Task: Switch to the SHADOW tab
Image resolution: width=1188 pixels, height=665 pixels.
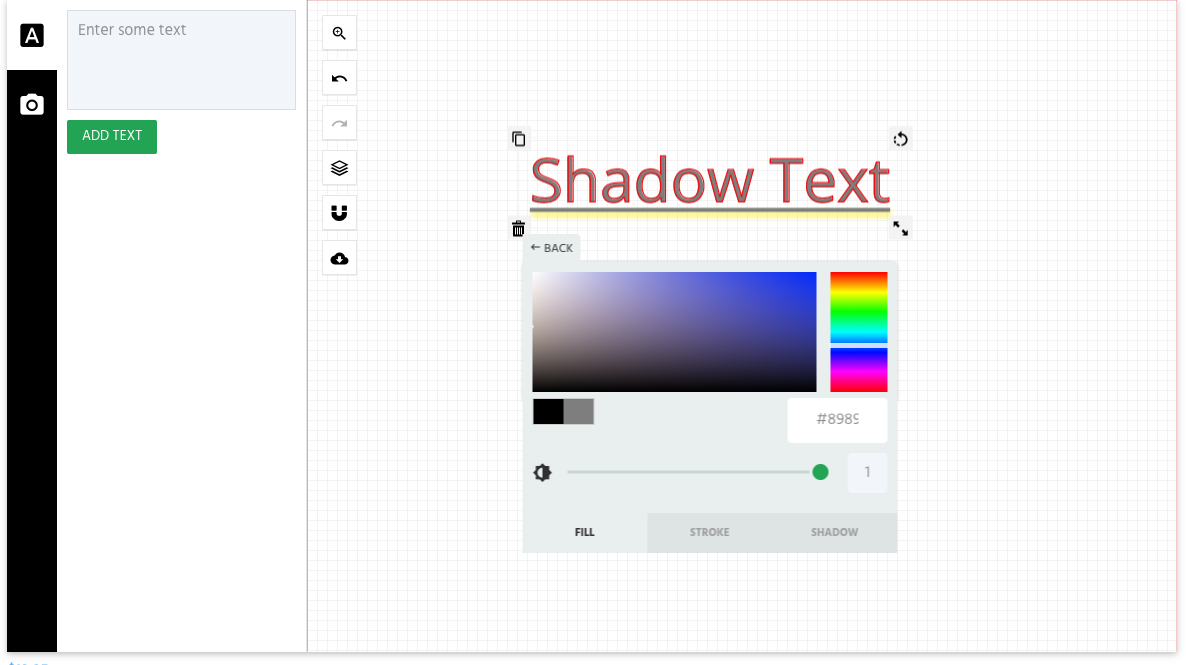Action: pos(835,532)
